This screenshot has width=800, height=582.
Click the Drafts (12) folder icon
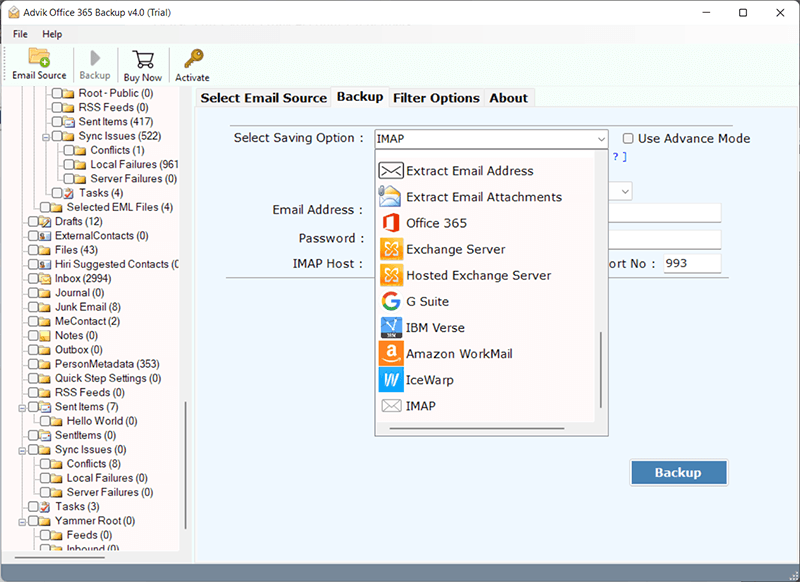pyautogui.click(x=45, y=221)
